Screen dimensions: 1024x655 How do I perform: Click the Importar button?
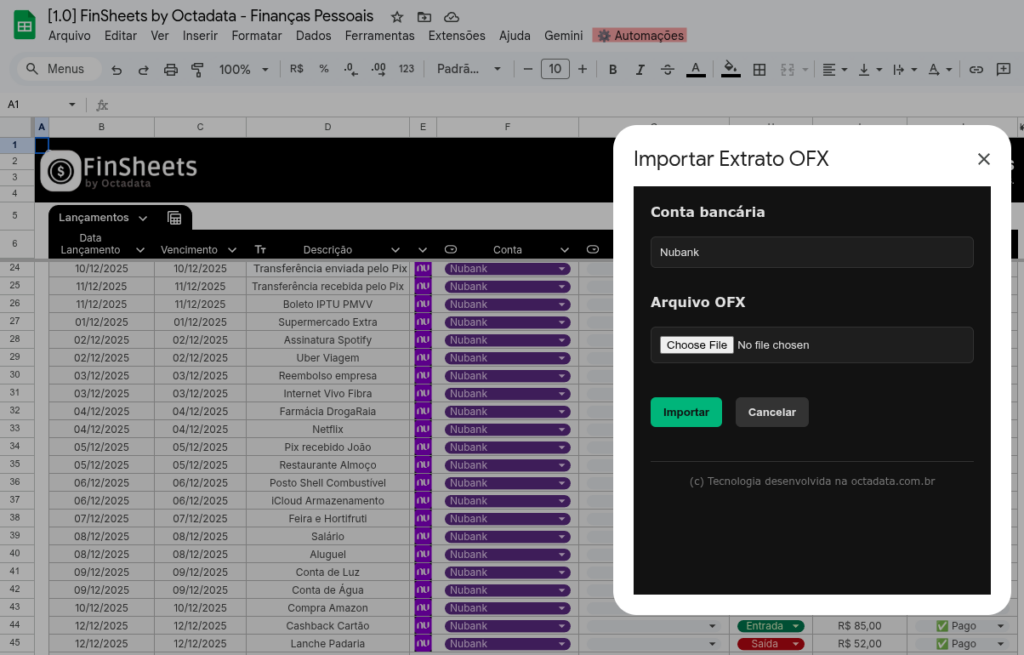pos(686,411)
